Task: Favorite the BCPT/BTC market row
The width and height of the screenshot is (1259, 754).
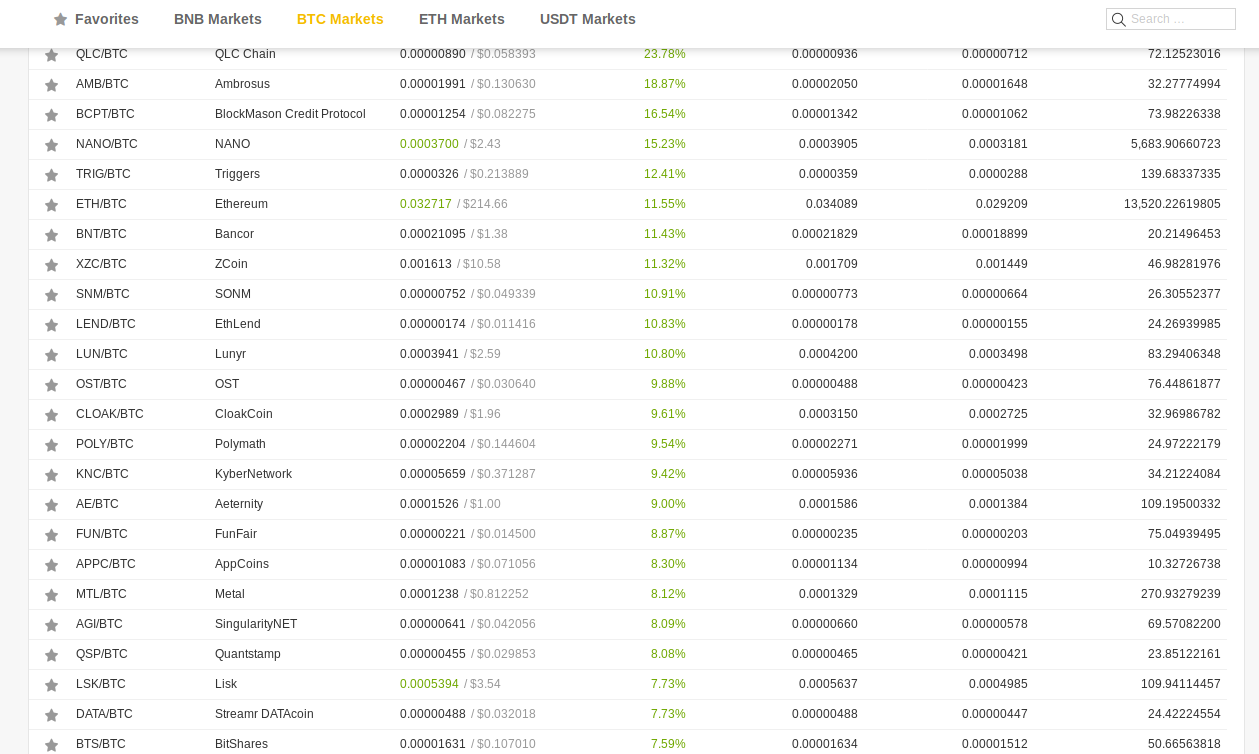Action: (x=51, y=115)
